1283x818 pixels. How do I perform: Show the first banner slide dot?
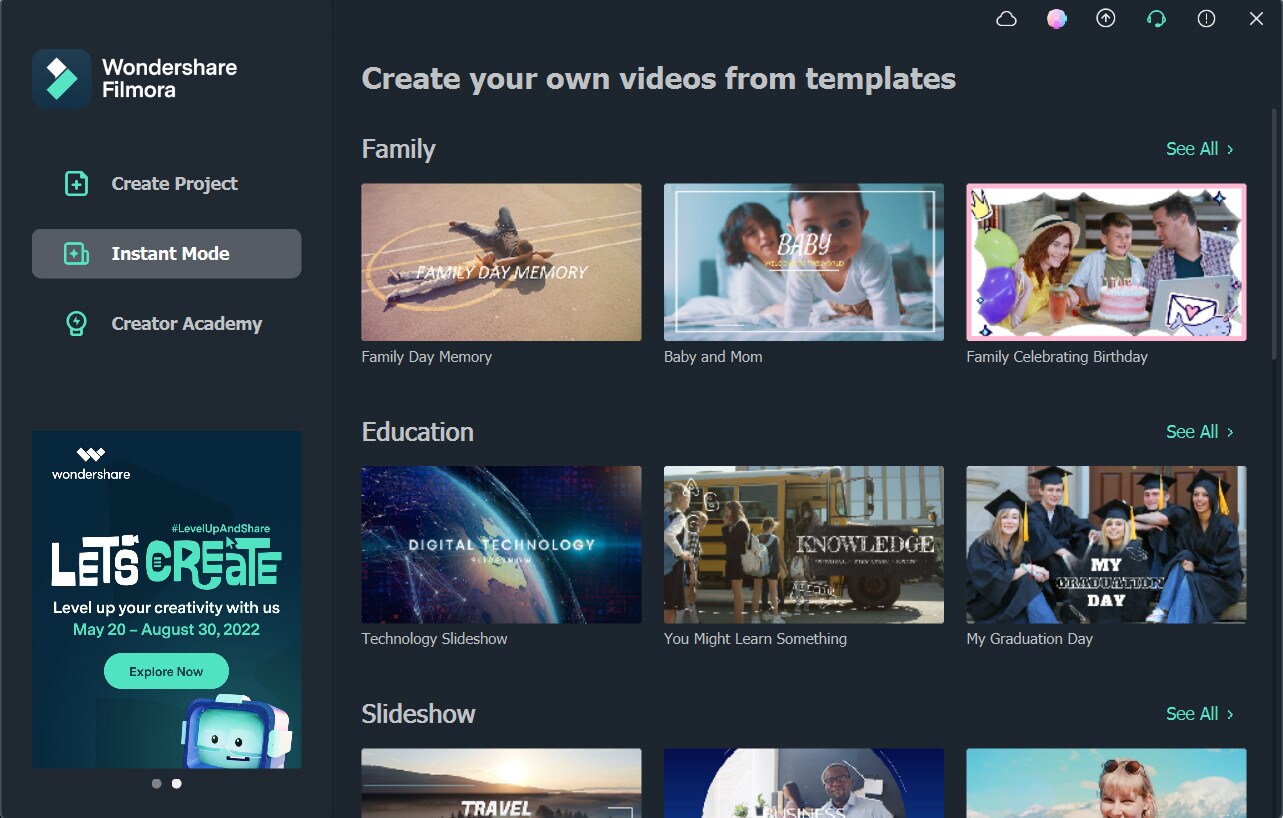tap(156, 784)
